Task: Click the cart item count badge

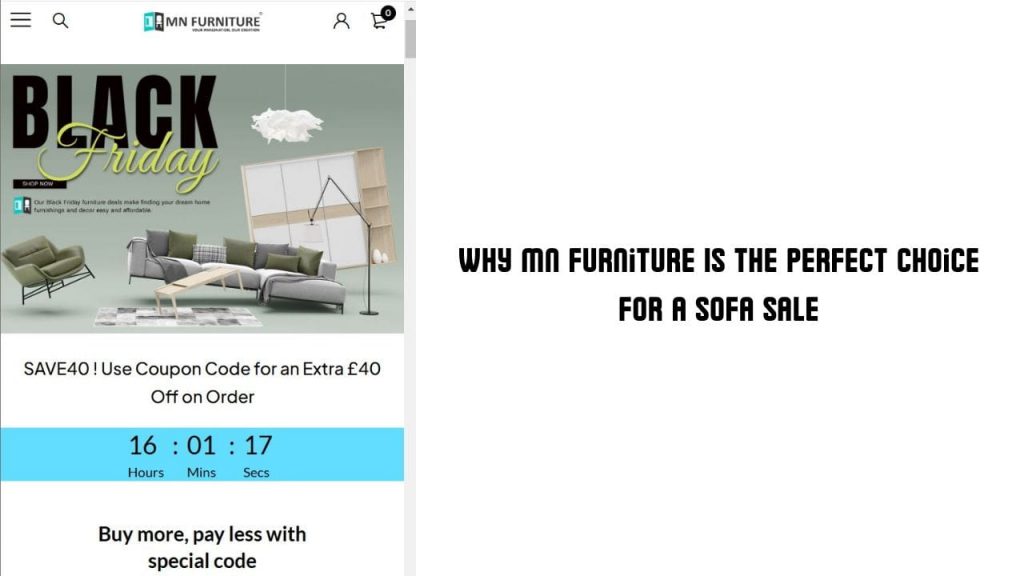Action: click(388, 12)
